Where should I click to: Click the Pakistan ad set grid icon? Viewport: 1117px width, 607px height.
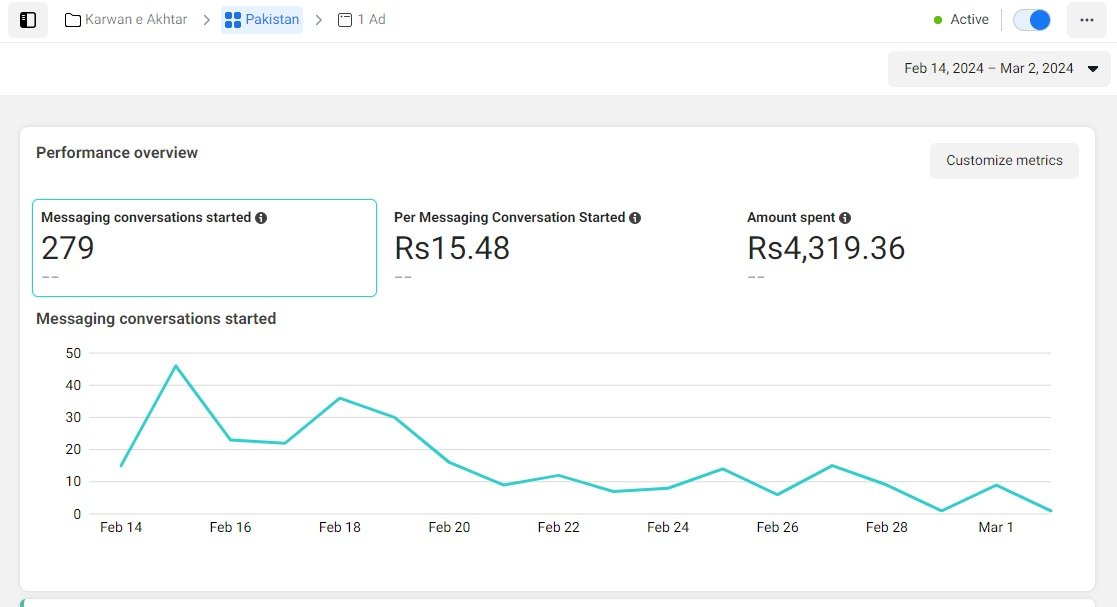(x=233, y=20)
